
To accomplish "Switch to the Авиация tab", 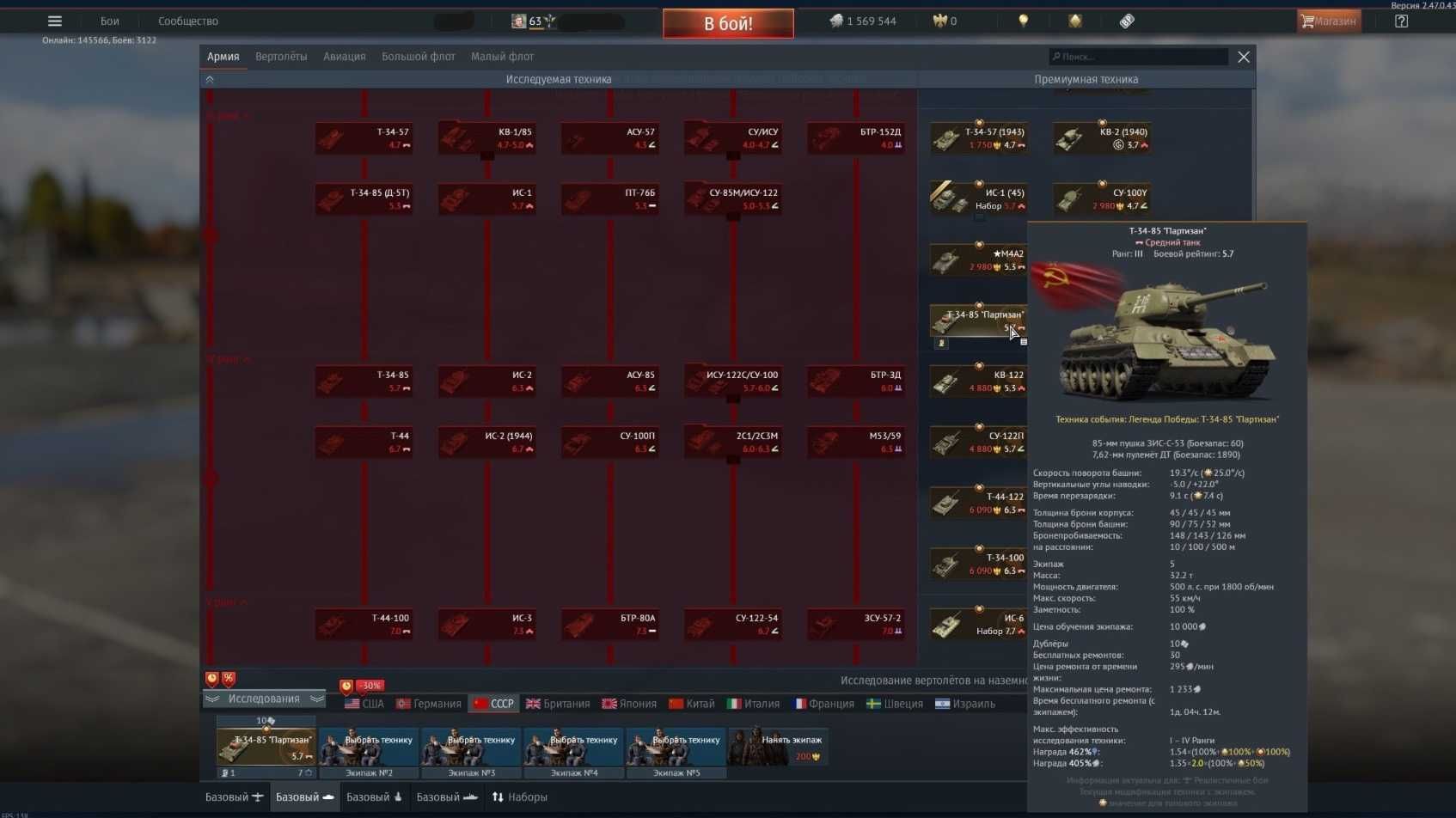I will (x=345, y=57).
